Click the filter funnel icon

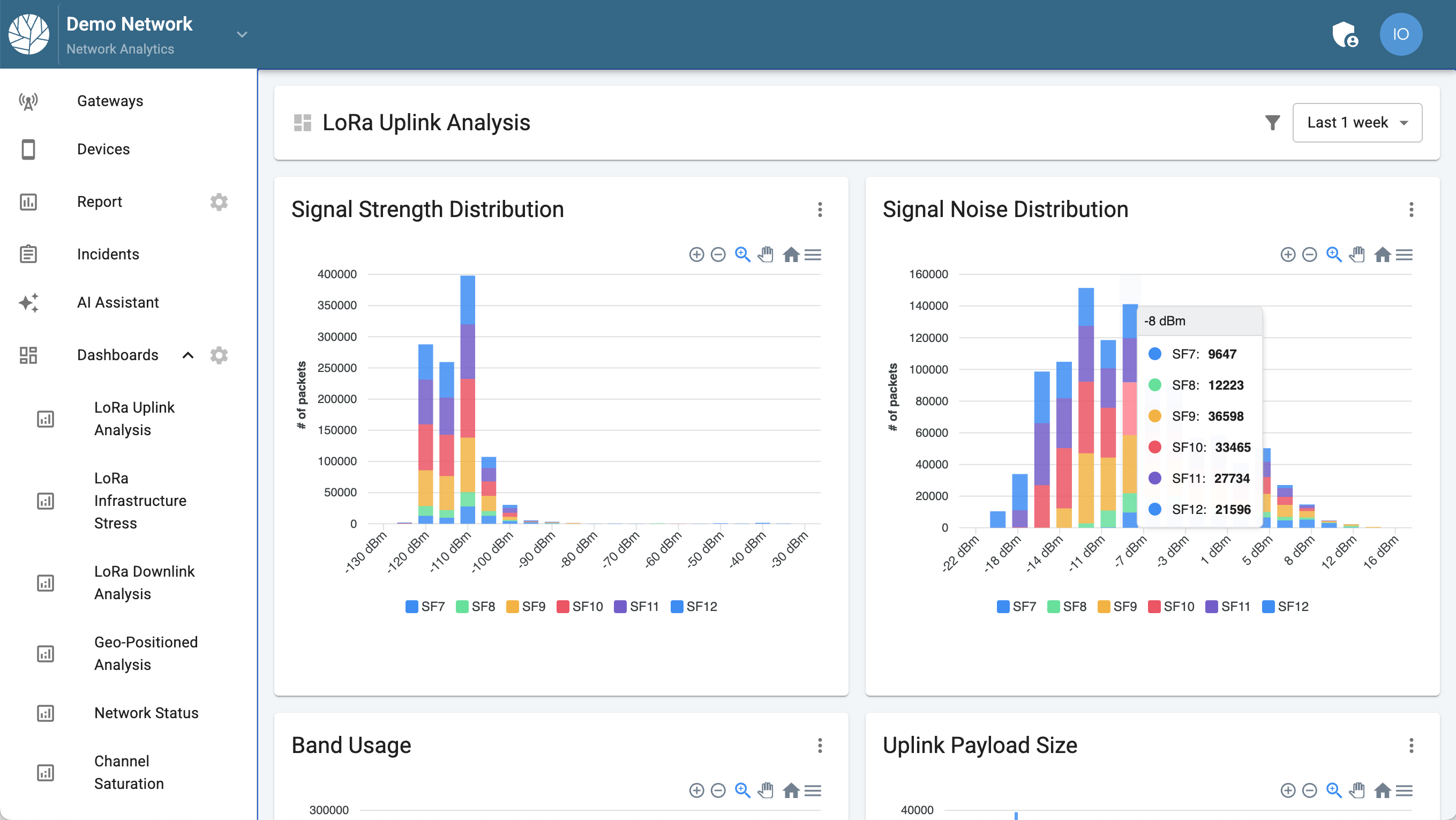1272,123
